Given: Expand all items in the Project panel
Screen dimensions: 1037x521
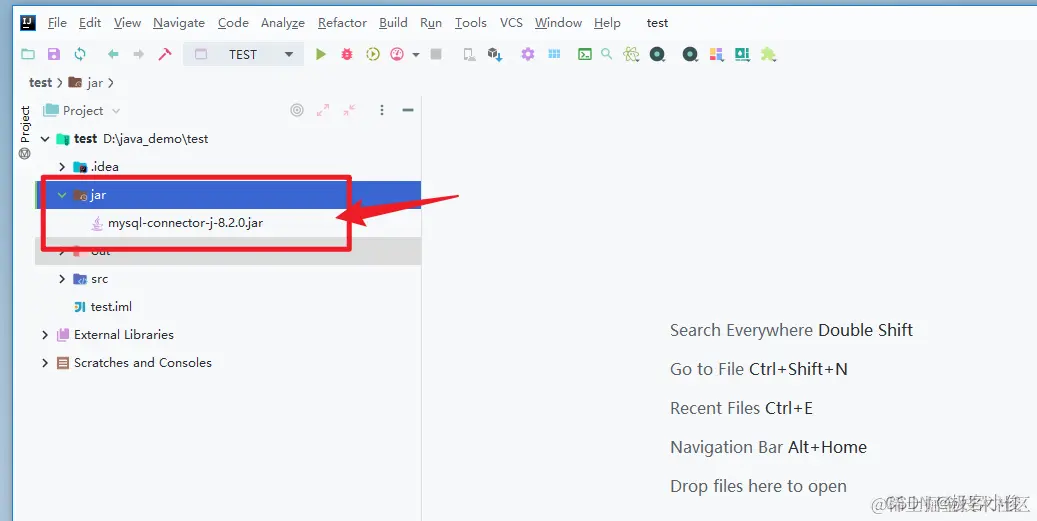Looking at the screenshot, I should [323, 110].
